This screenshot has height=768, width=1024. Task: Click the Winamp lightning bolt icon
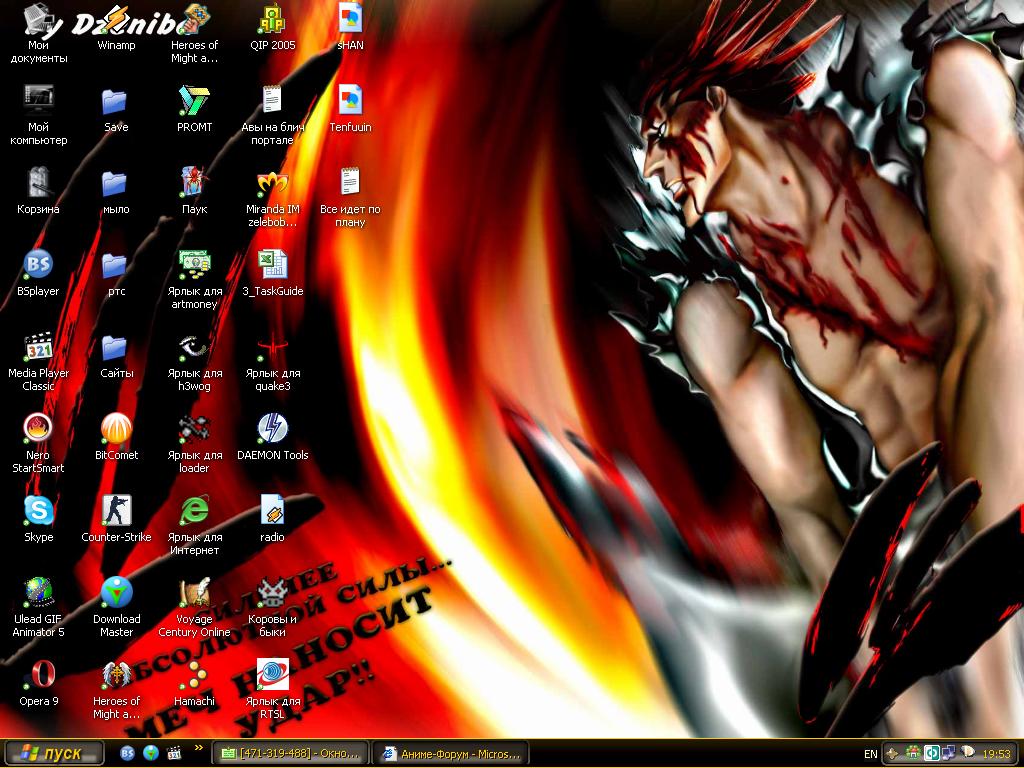pyautogui.click(x=116, y=27)
